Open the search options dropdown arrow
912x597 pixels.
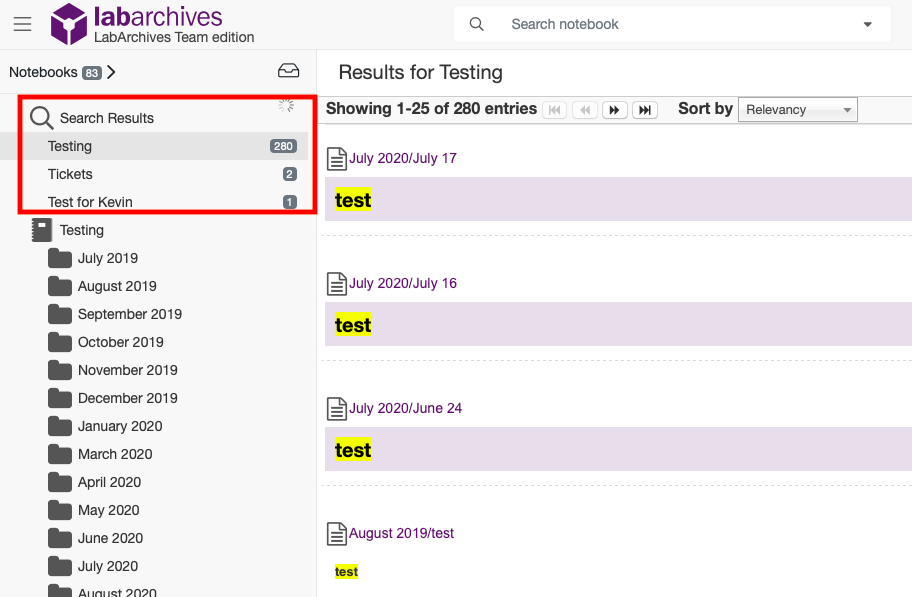point(867,24)
